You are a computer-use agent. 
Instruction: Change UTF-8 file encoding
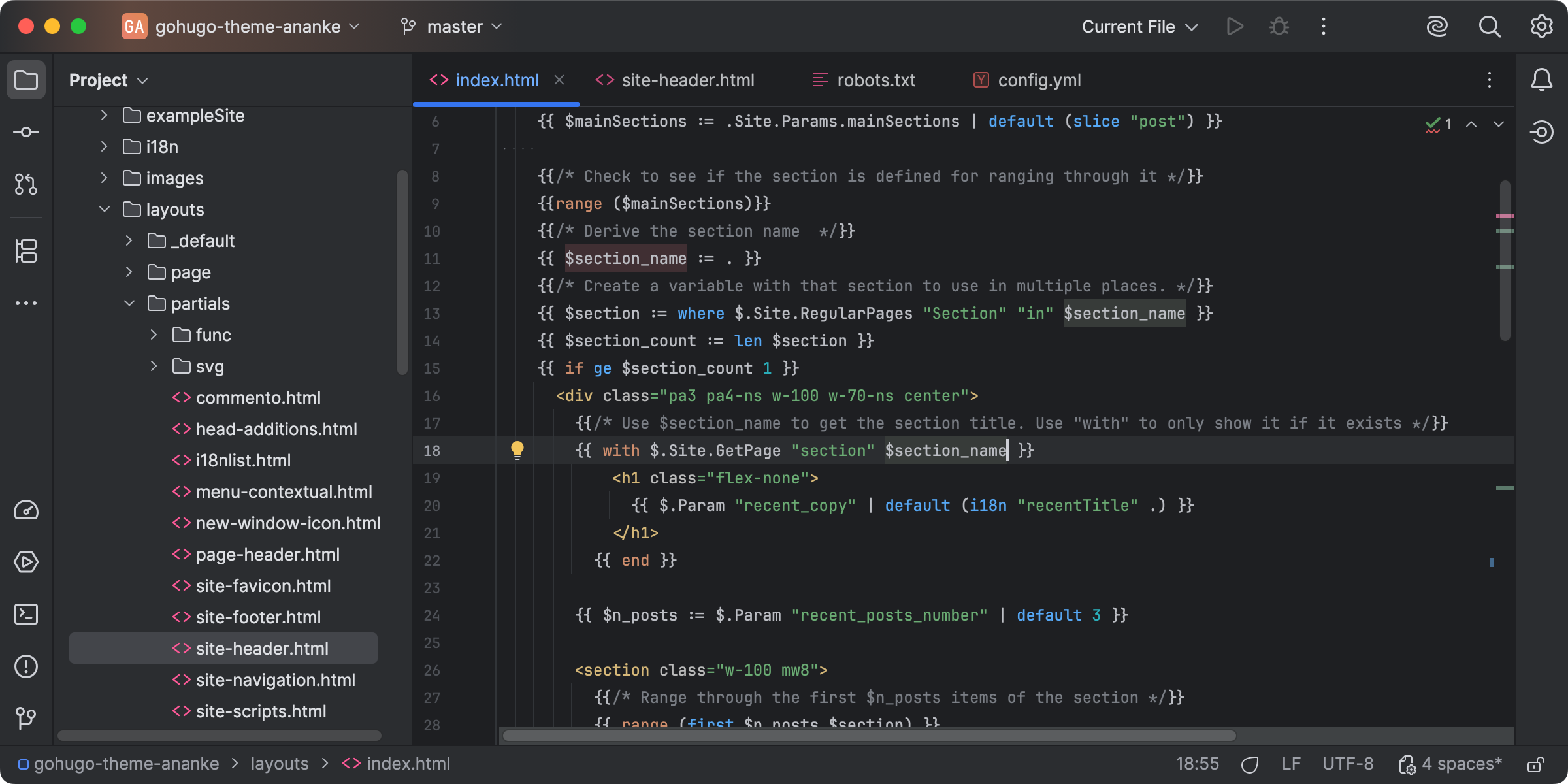pyautogui.click(x=1348, y=764)
